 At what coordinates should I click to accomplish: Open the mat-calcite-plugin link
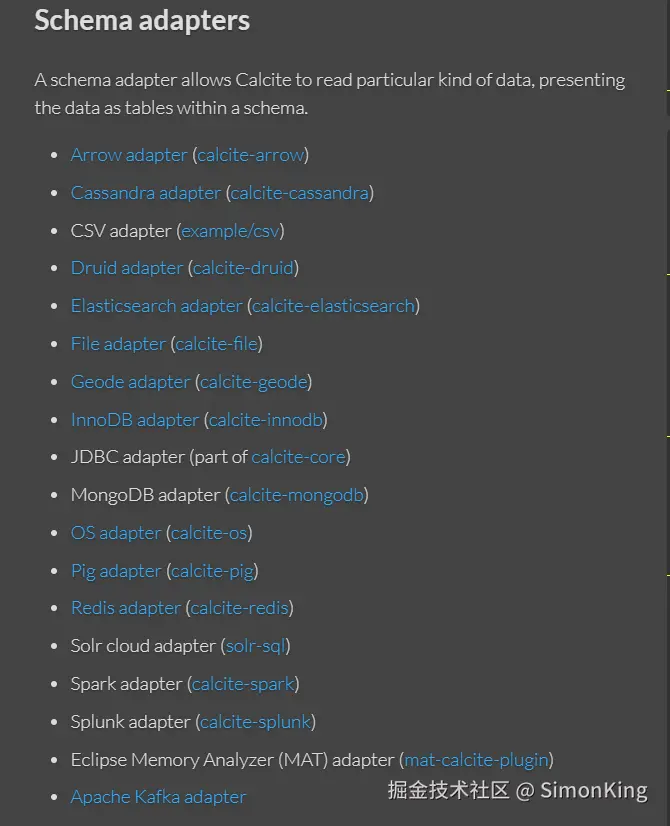click(x=476, y=760)
